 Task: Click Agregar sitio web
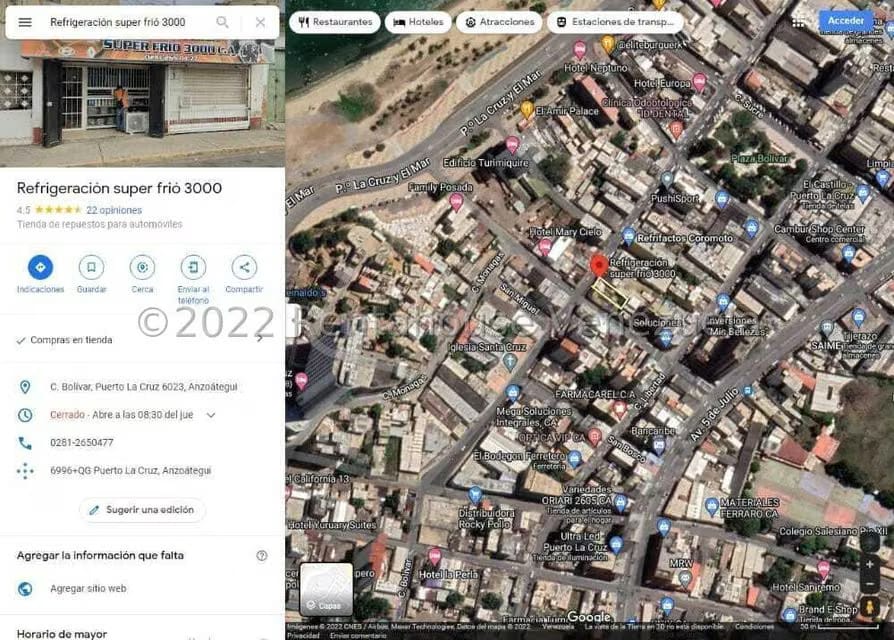pyautogui.click(x=88, y=589)
